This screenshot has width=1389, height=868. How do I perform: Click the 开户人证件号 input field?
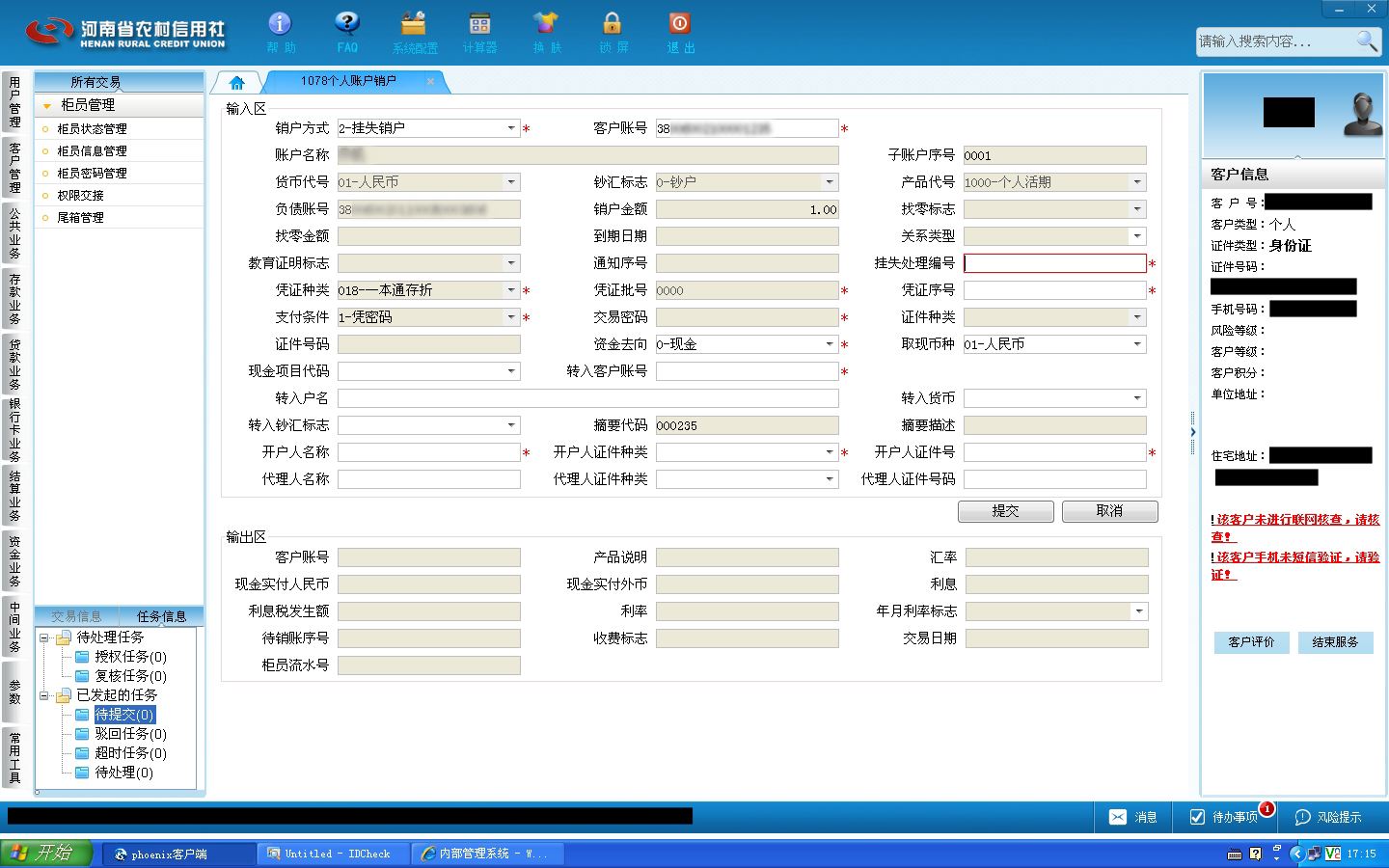click(x=1054, y=452)
